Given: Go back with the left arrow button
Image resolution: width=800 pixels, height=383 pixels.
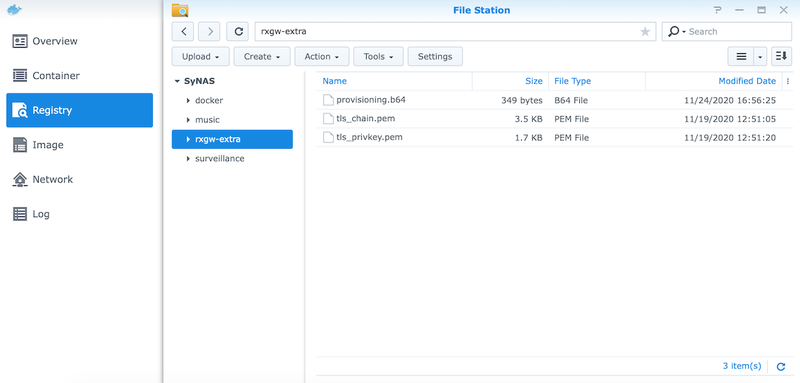Looking at the screenshot, I should [184, 32].
